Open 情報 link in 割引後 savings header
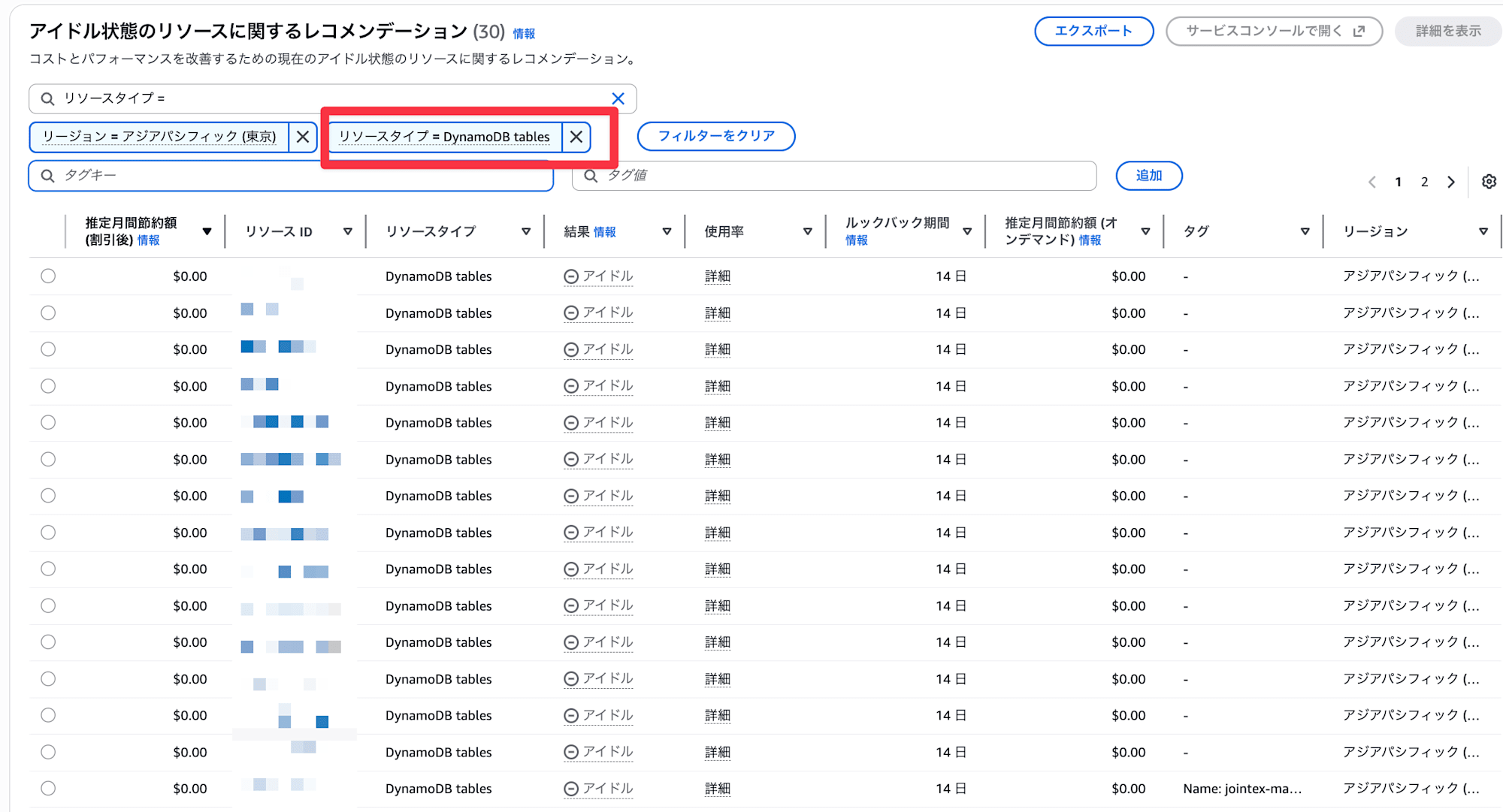The image size is (1503, 812). coord(148,240)
